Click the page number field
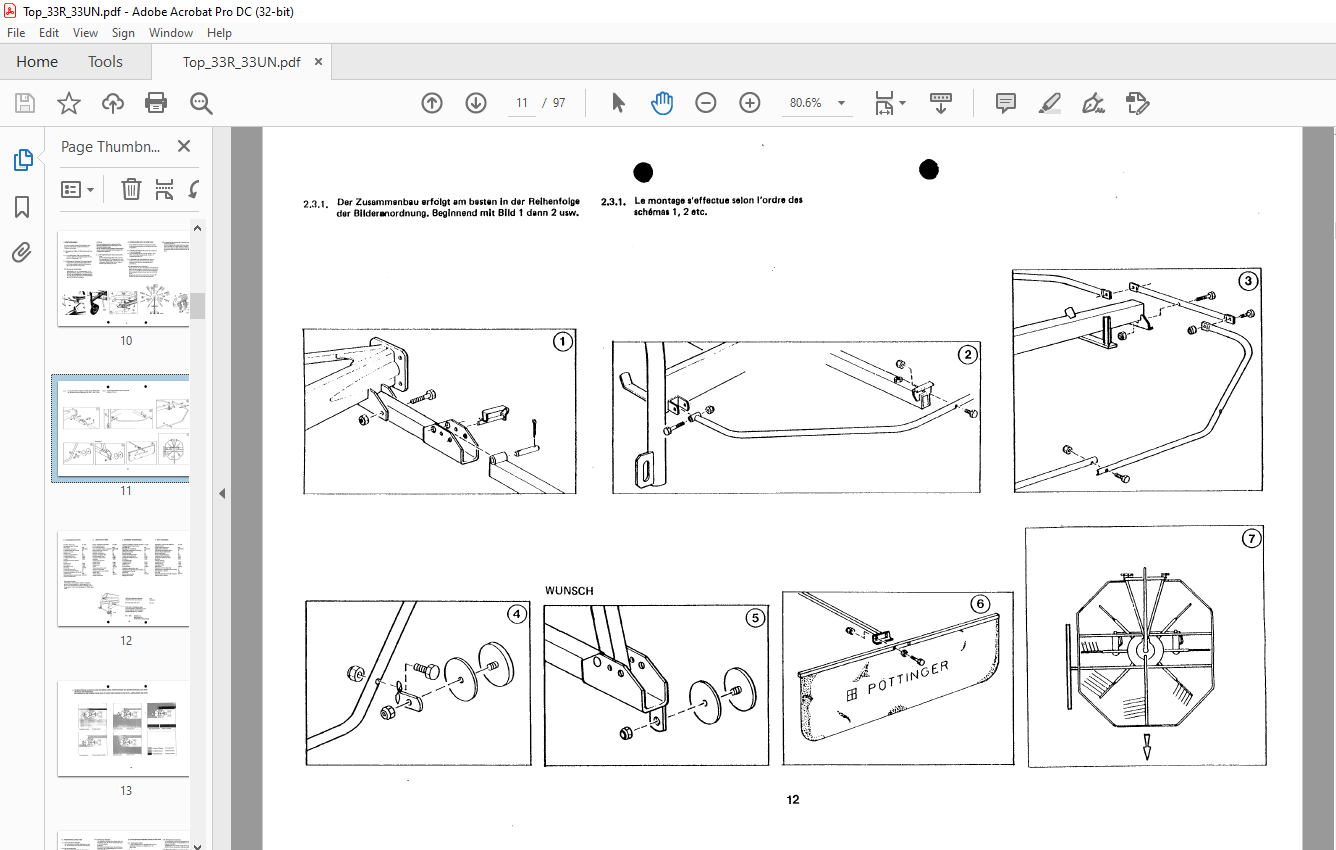The height and width of the screenshot is (850, 1336). click(x=521, y=103)
